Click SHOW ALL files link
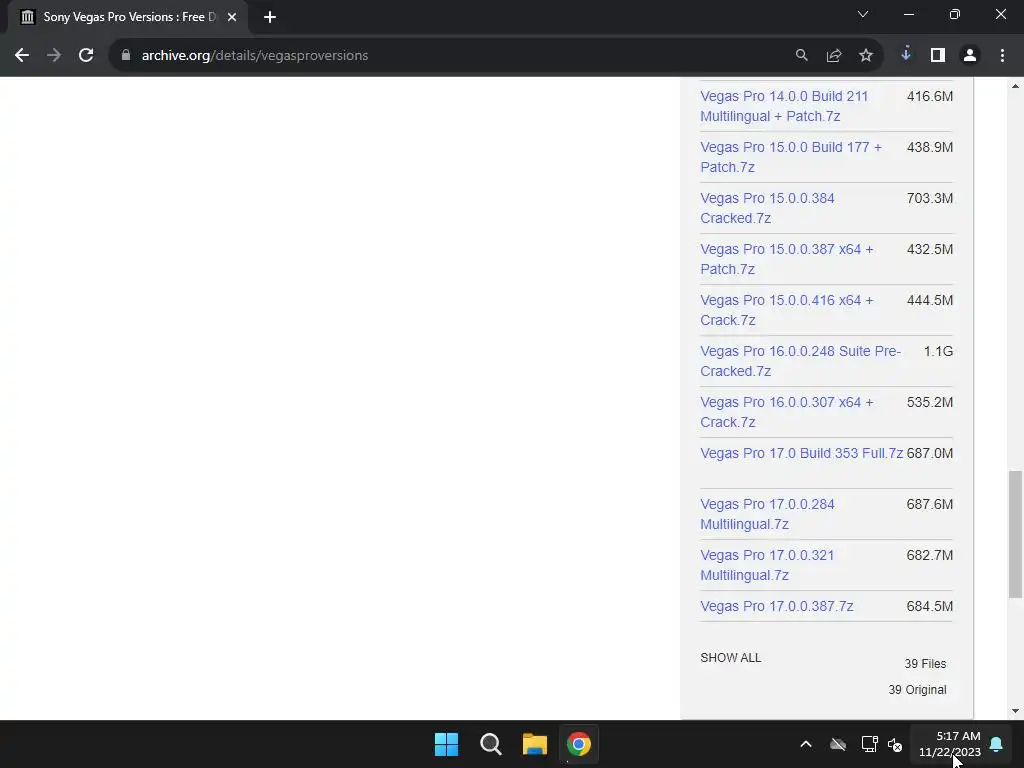This screenshot has height=768, width=1024. 731,658
